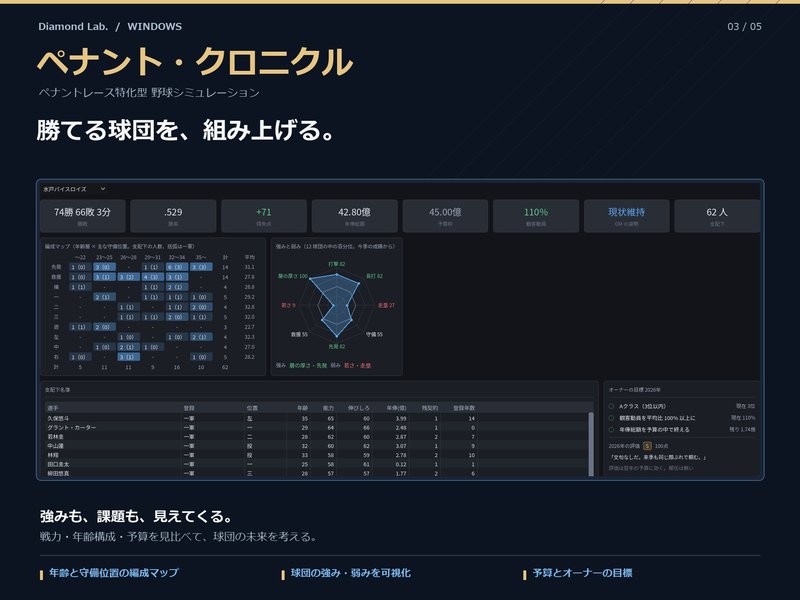Select the 林翔 roster row

click(316, 455)
